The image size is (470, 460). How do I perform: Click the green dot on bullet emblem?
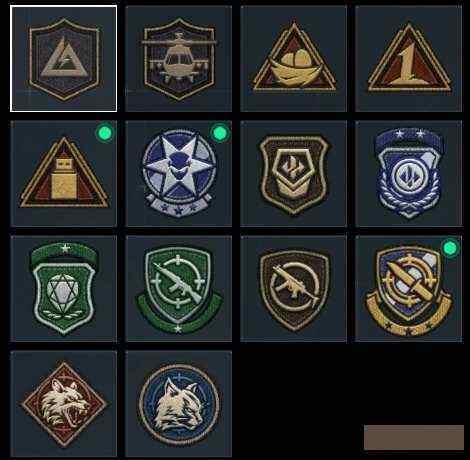450,248
